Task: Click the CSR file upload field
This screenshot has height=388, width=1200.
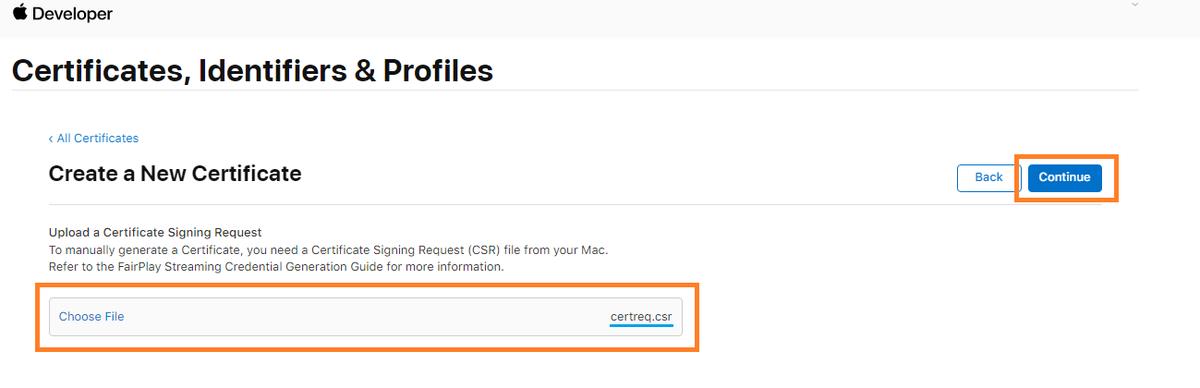Action: point(366,317)
